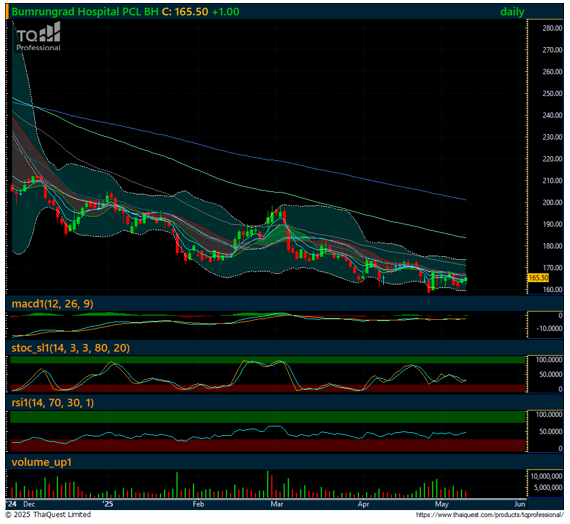The image size is (570, 524).
Task: Click the 50.0000 label on stochastic axis
Action: tap(551, 375)
